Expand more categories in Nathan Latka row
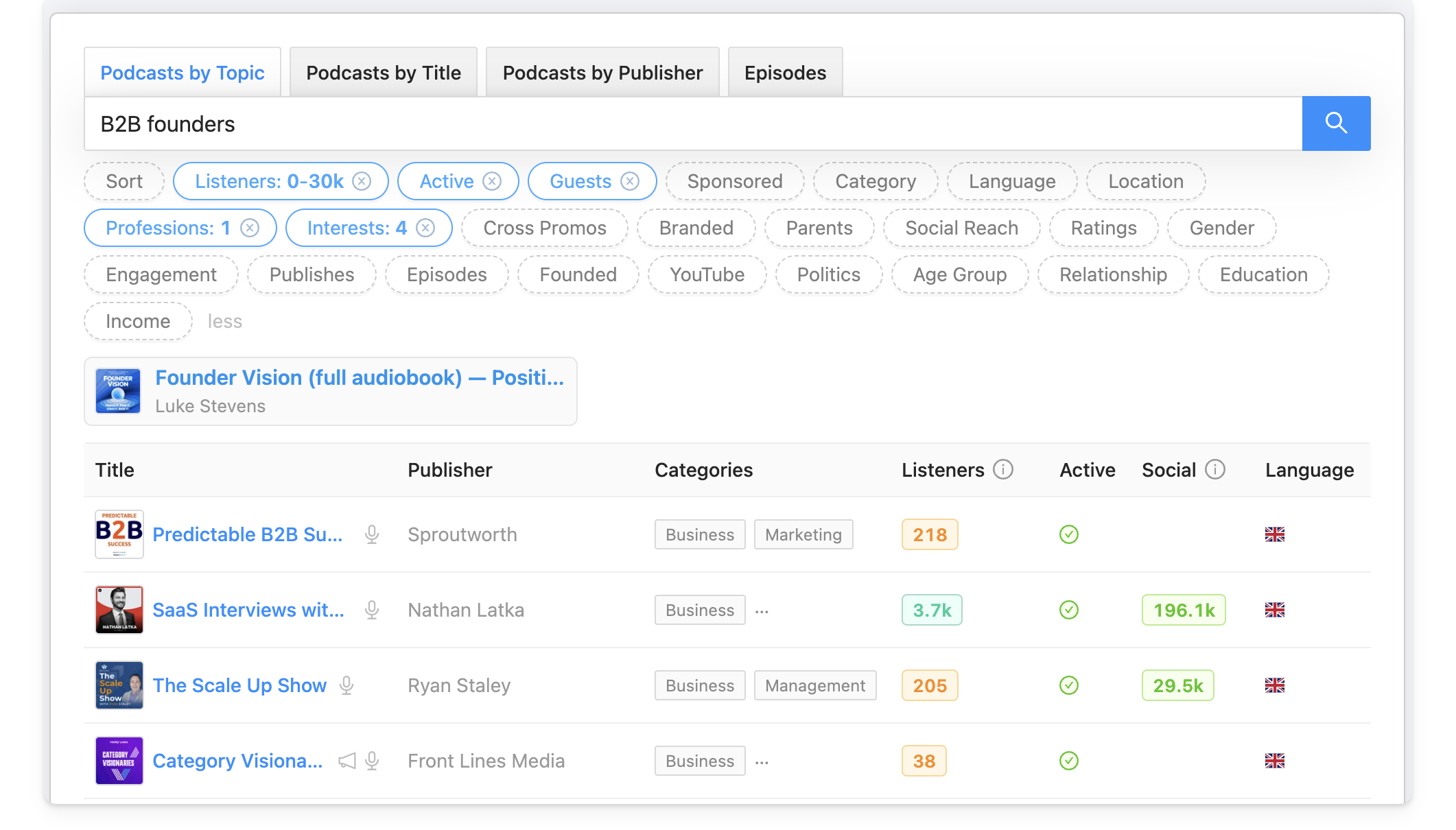This screenshot has width=1456, height=830. point(762,610)
